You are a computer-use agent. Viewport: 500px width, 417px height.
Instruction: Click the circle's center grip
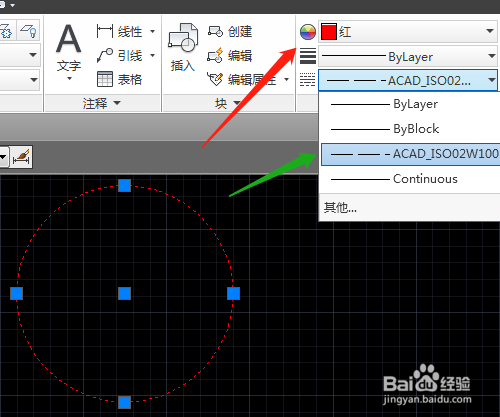125,294
